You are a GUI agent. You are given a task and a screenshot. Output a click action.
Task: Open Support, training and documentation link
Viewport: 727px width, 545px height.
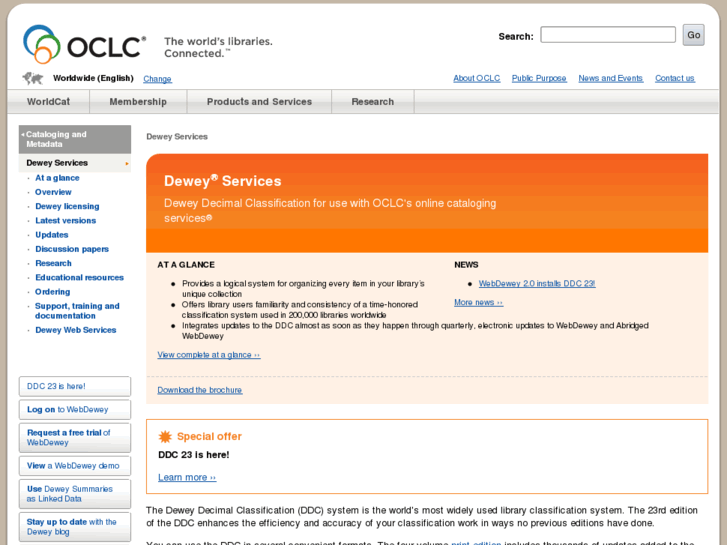point(77,311)
